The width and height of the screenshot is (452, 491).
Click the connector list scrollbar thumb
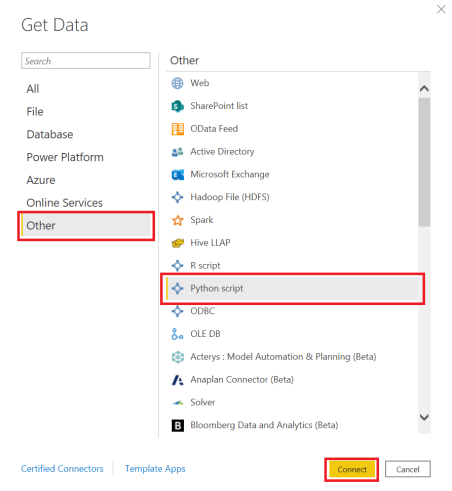[424, 162]
